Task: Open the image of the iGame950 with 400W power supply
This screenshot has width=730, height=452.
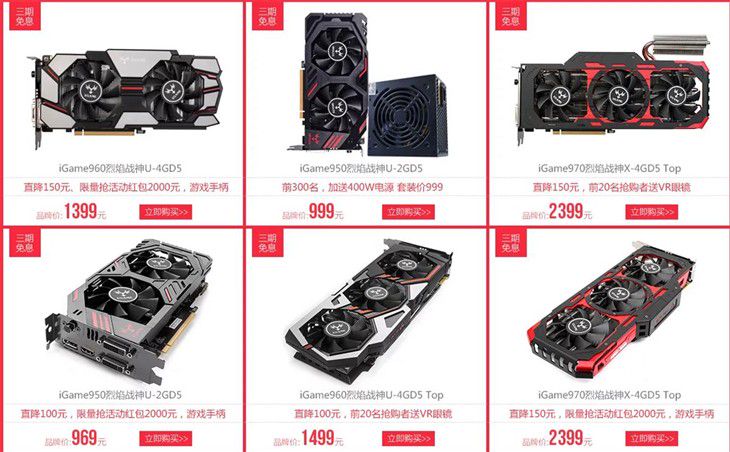Action: (368, 84)
